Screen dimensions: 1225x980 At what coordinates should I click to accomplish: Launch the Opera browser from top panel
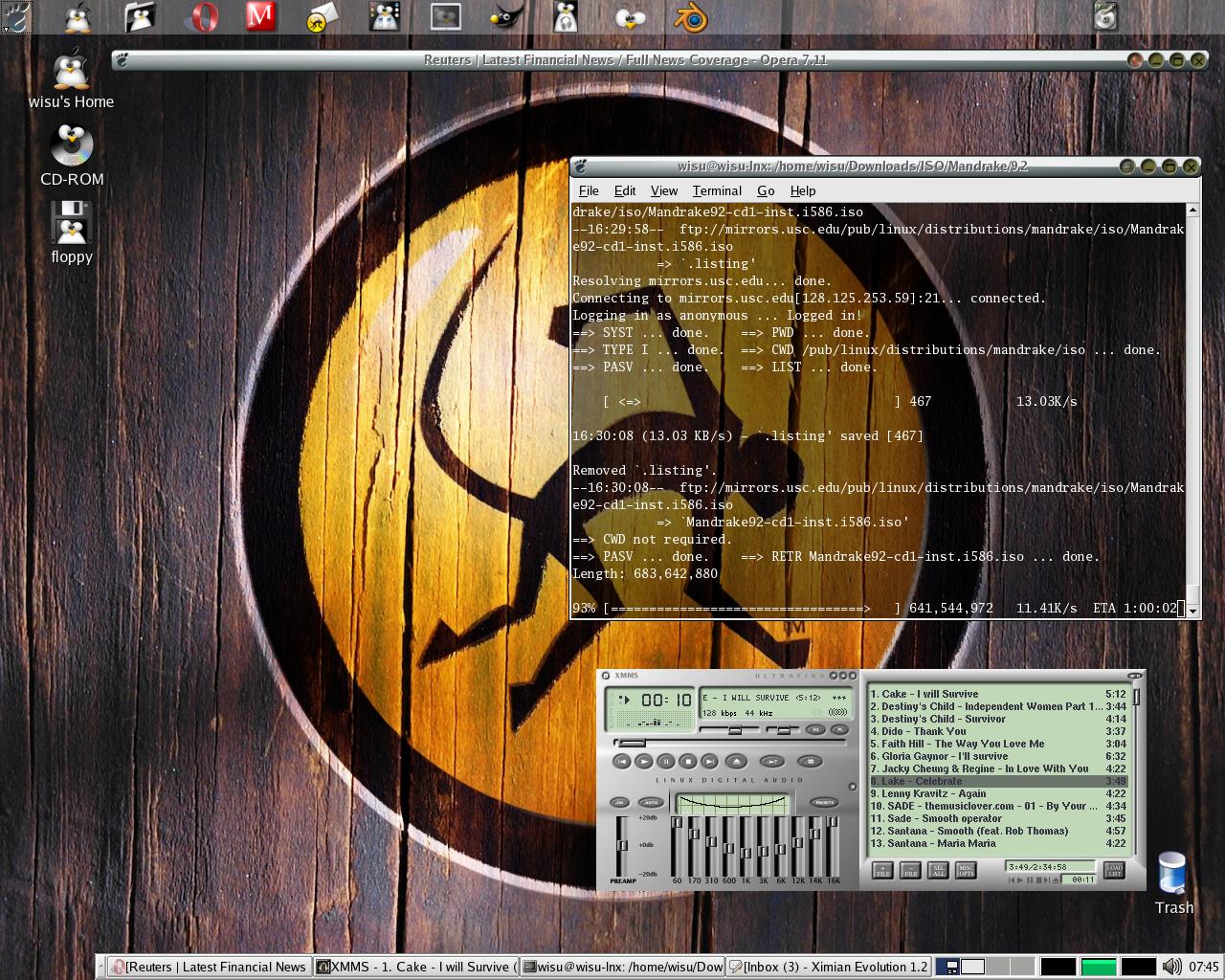click(x=201, y=16)
